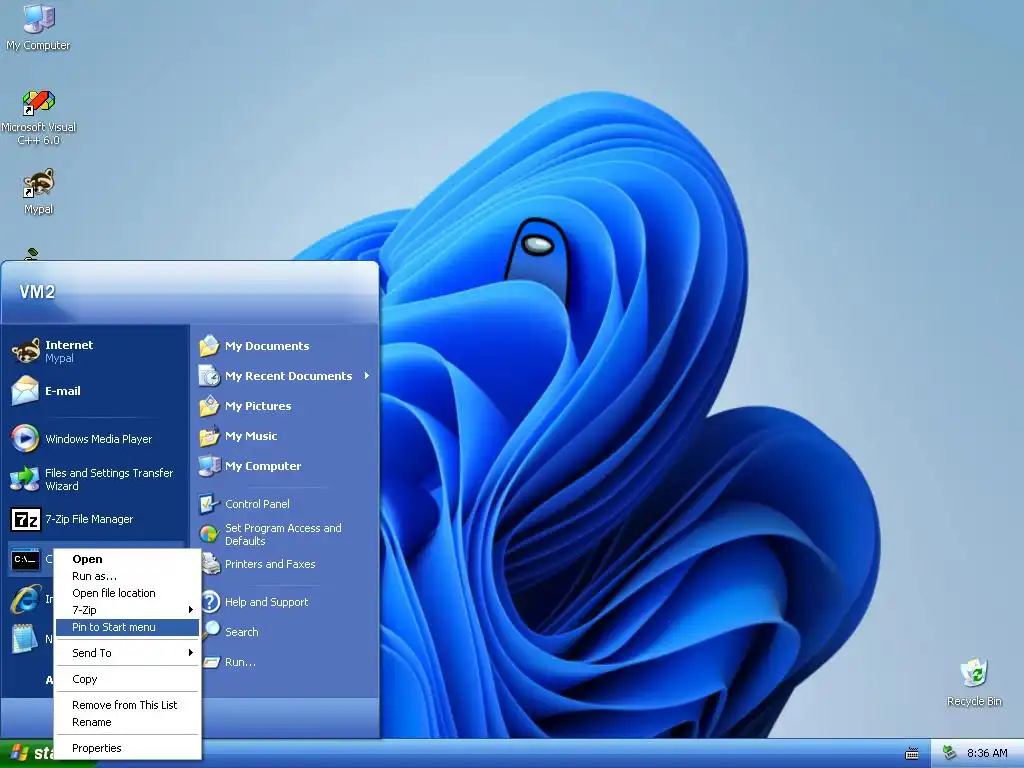Screen dimensions: 1024x768
Task: Click the My Recent Documents icon
Action: point(209,376)
